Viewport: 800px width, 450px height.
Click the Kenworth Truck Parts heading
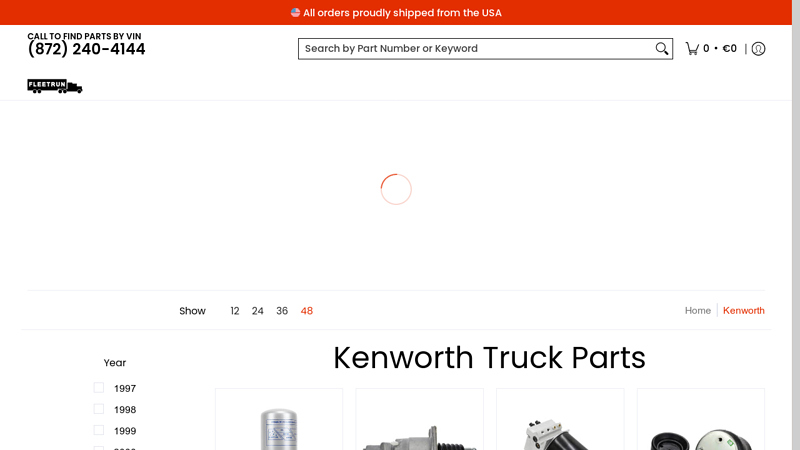click(489, 357)
